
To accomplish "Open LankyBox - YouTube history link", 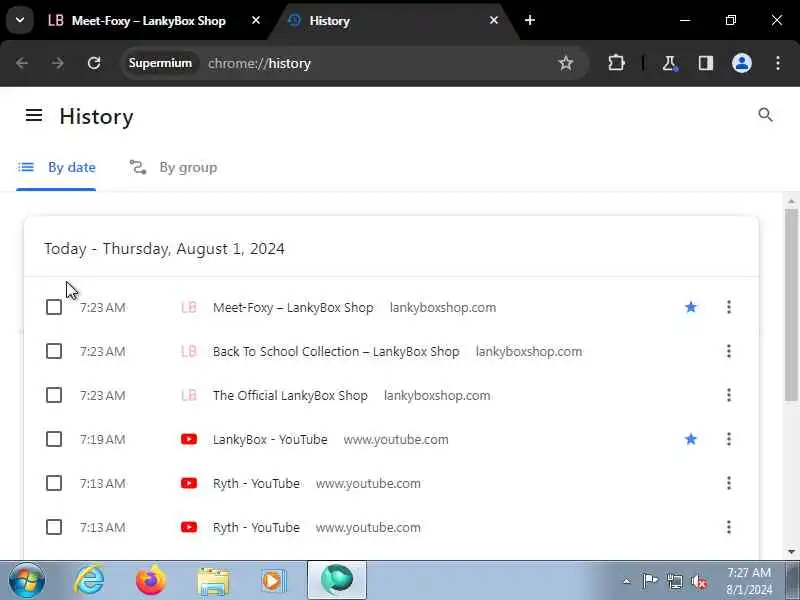I will tap(270, 439).
